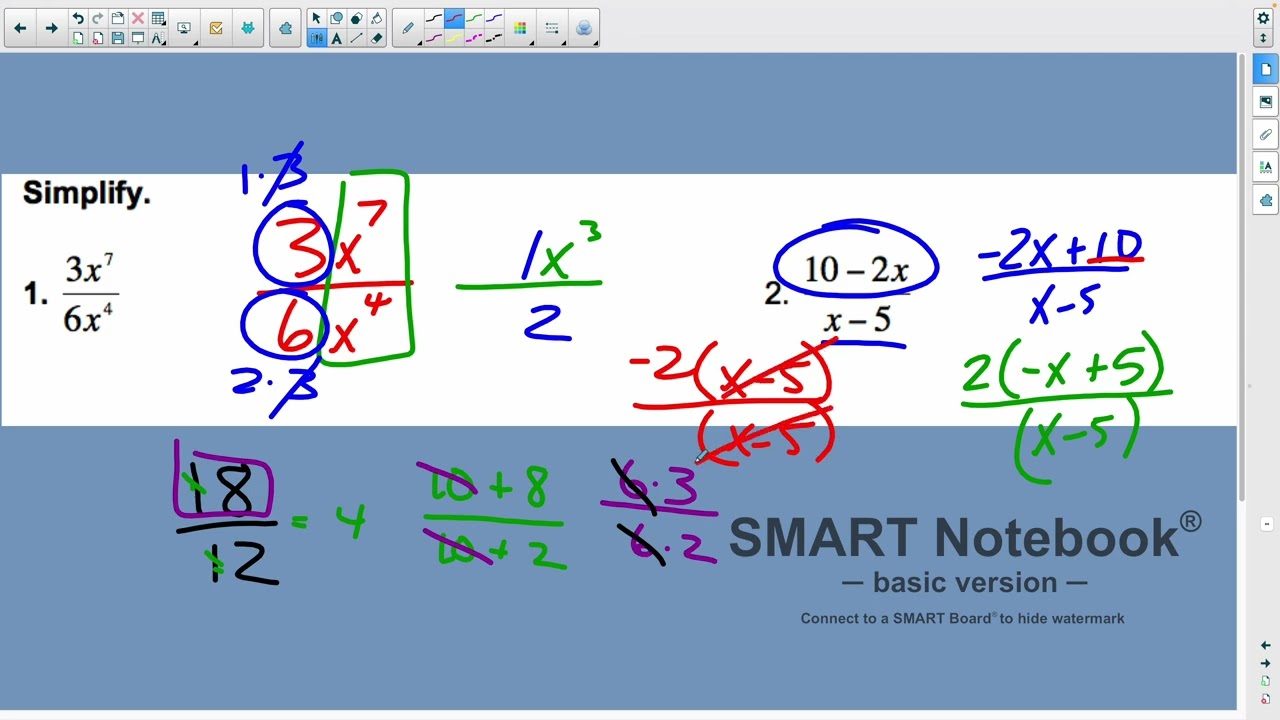
Task: Open the transparency settings dropdown
Action: point(584,28)
